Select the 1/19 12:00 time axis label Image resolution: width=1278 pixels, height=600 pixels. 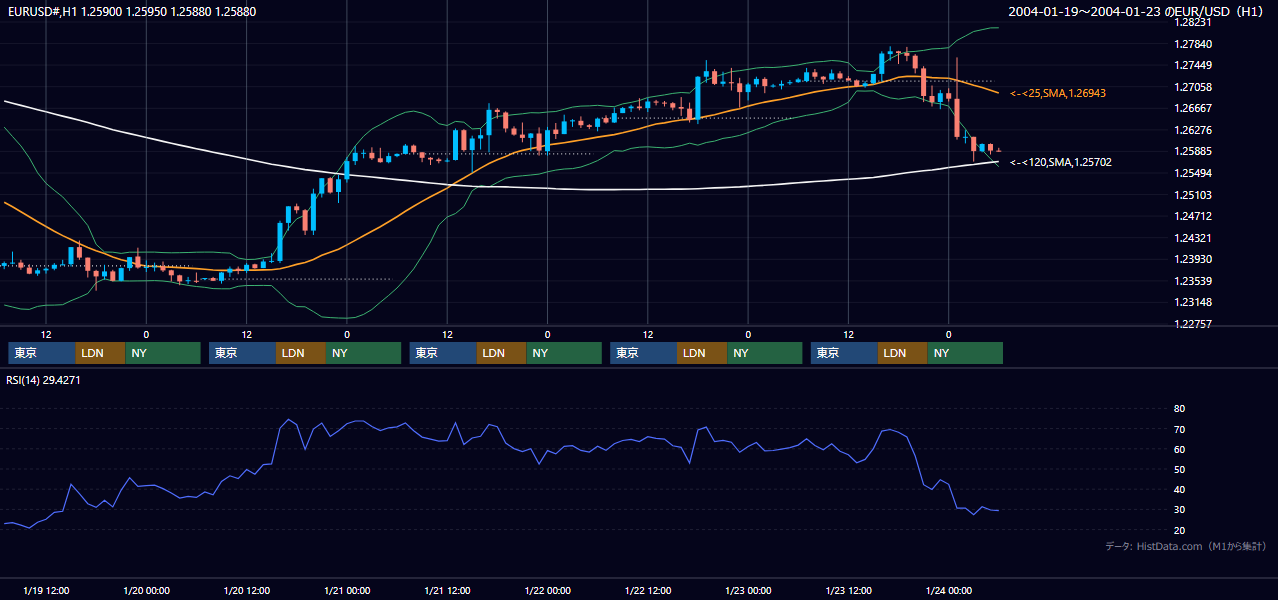point(46,590)
